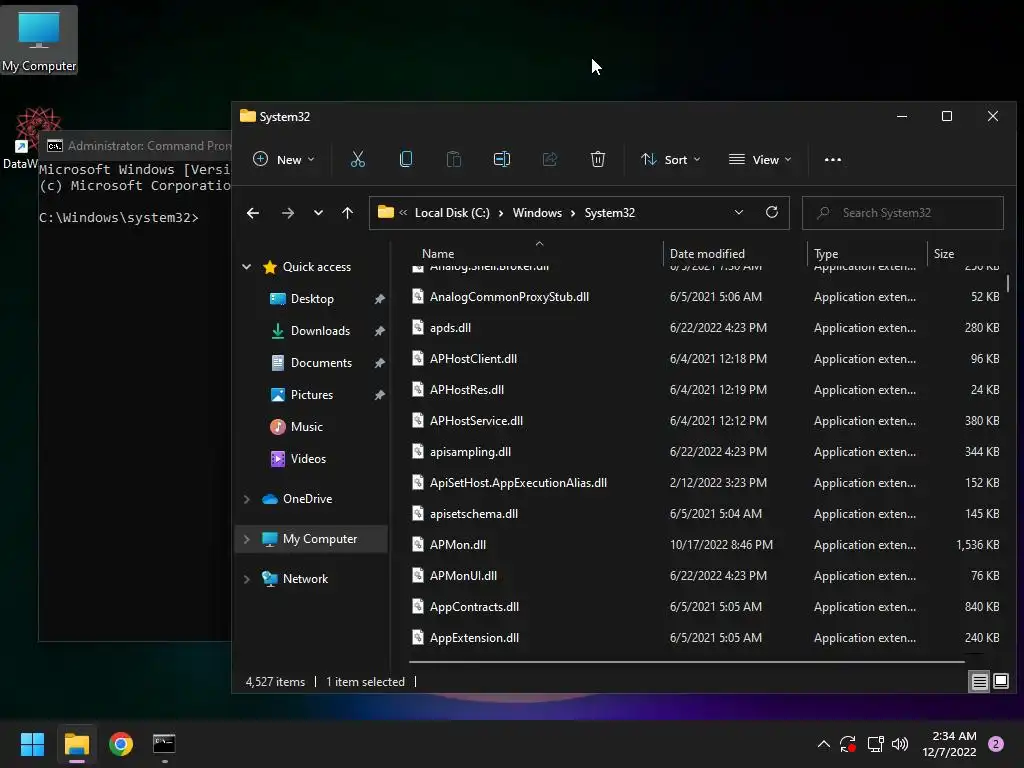The image size is (1024, 768).
Task: Switch to large thumbnails view icon
Action: pyautogui.click(x=1000, y=682)
